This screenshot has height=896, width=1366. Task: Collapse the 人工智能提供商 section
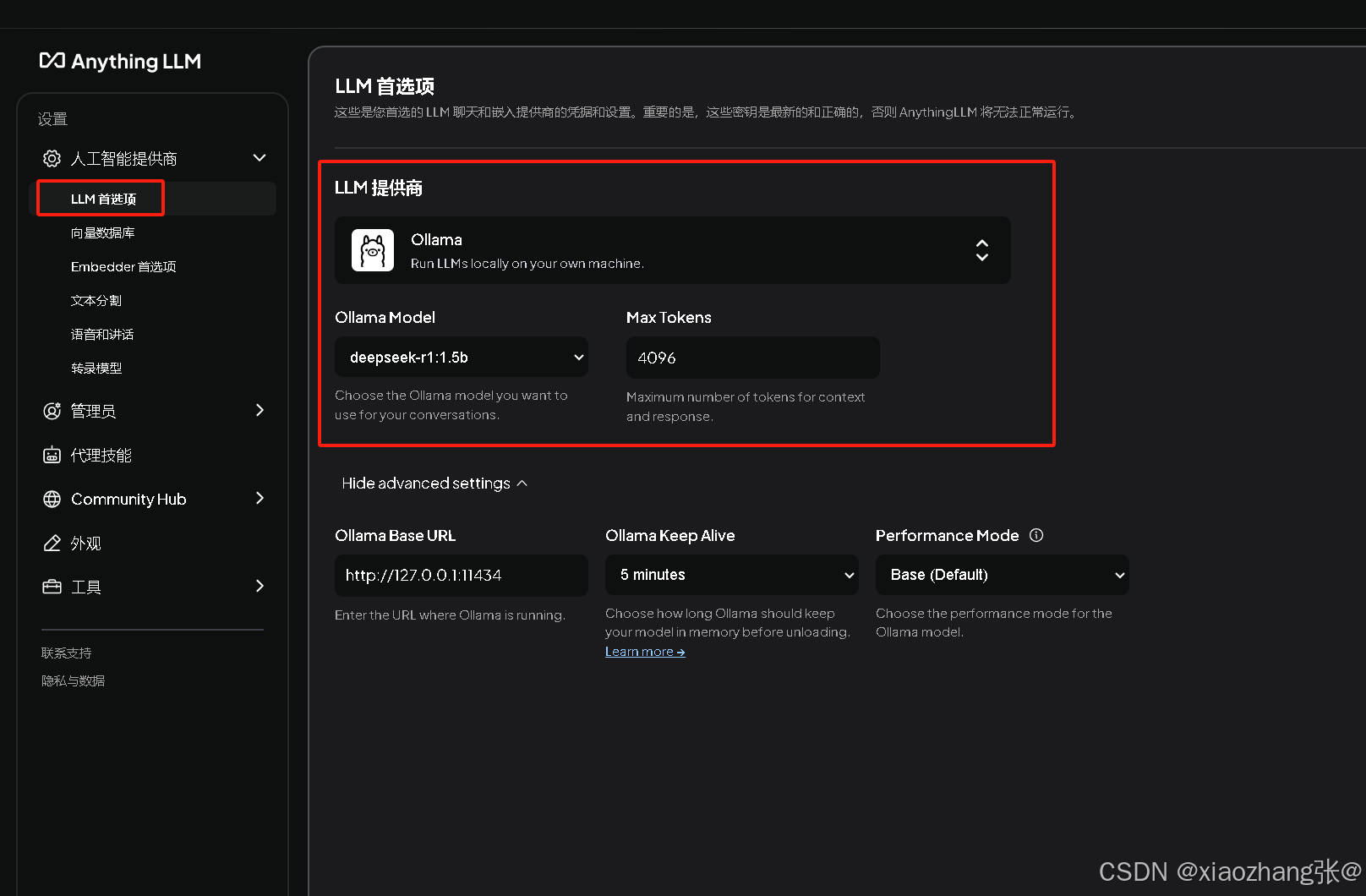tap(260, 157)
